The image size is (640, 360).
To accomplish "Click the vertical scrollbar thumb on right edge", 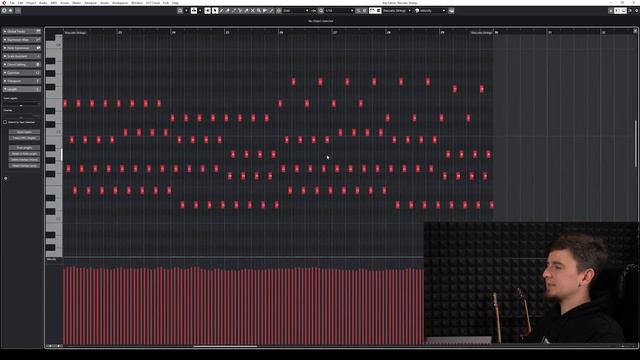I will pyautogui.click(x=636, y=144).
